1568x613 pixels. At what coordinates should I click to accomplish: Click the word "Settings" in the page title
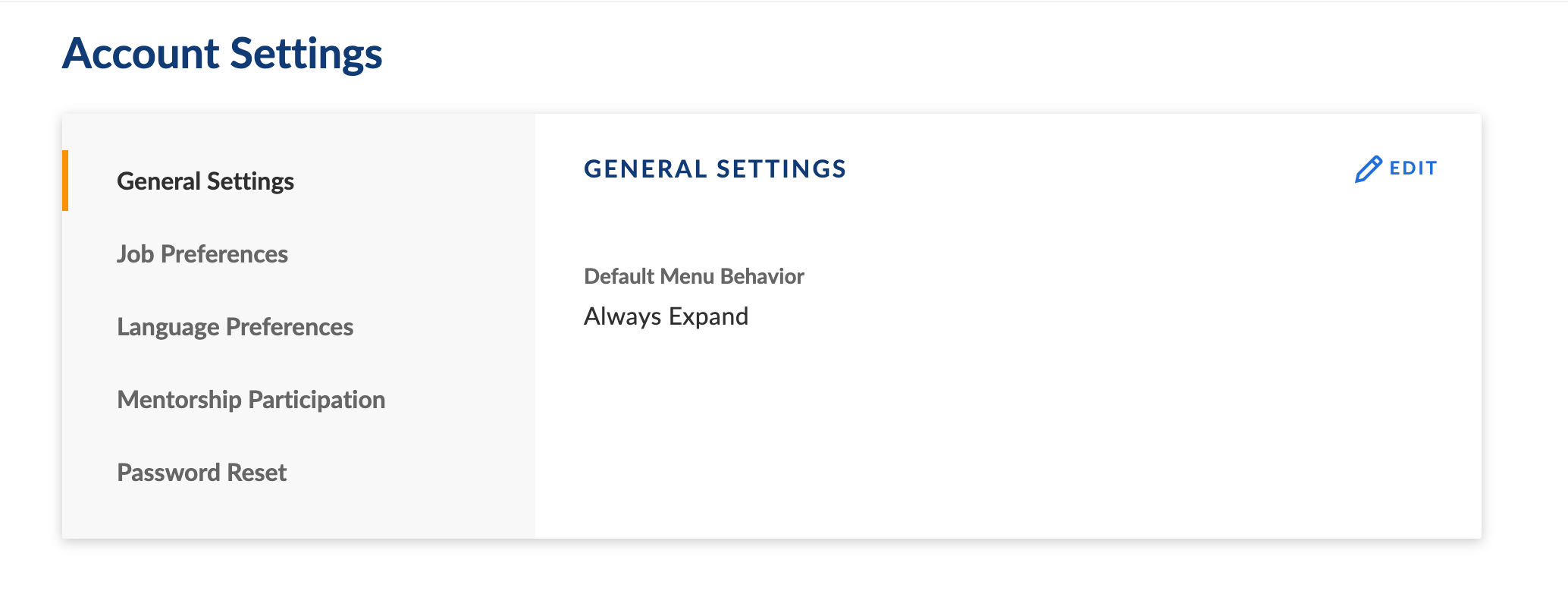306,55
